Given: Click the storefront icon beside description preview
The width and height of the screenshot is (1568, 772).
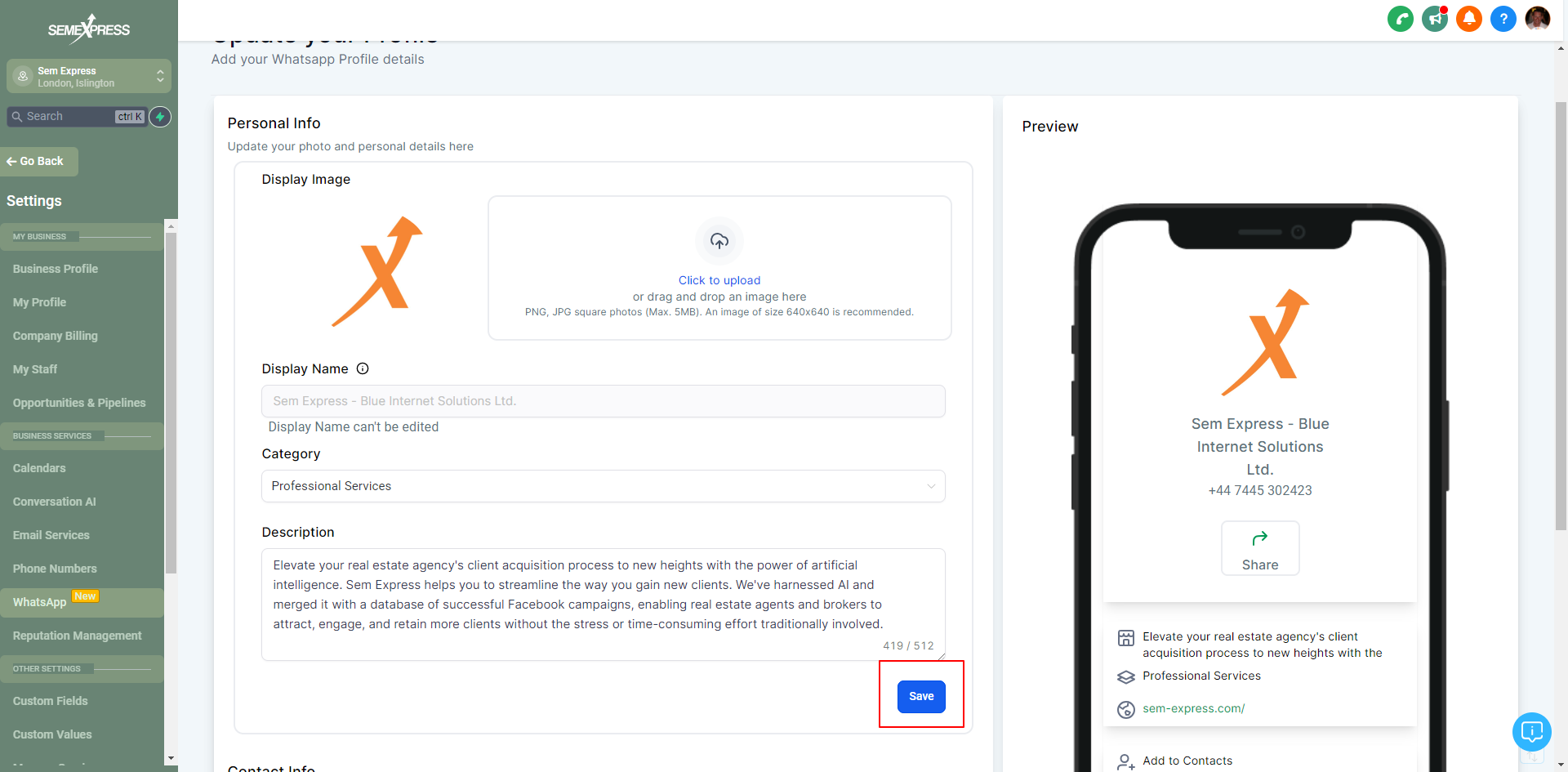Looking at the screenshot, I should click(x=1126, y=638).
